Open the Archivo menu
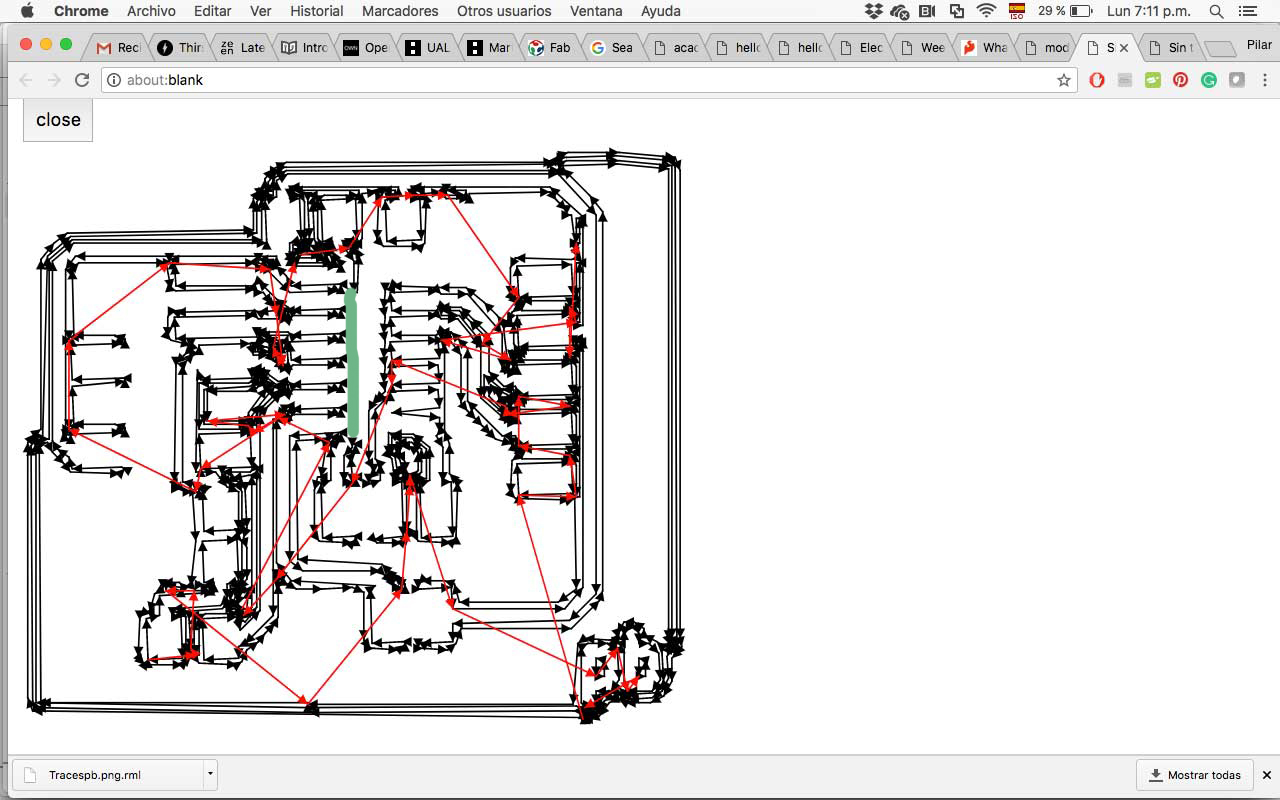This screenshot has height=800, width=1280. 151,11
